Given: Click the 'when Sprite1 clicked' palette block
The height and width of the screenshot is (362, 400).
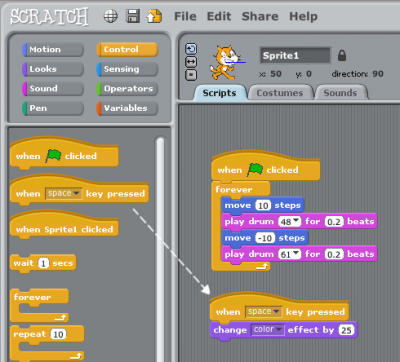Looking at the screenshot, I should pyautogui.click(x=64, y=226).
